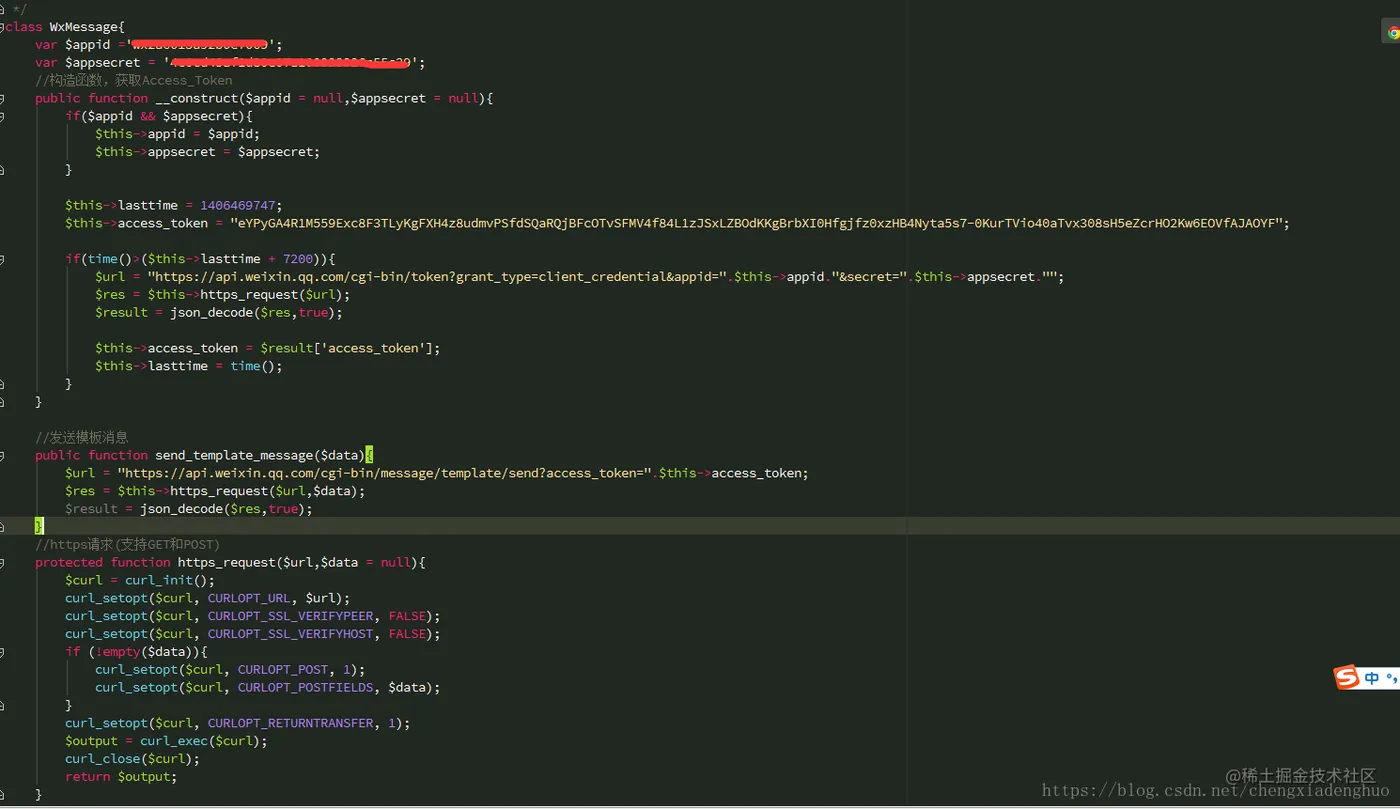The image size is (1400, 809).
Task: Click the CURLOPT_SSL_VERIFYHOST line
Action: tap(253, 634)
